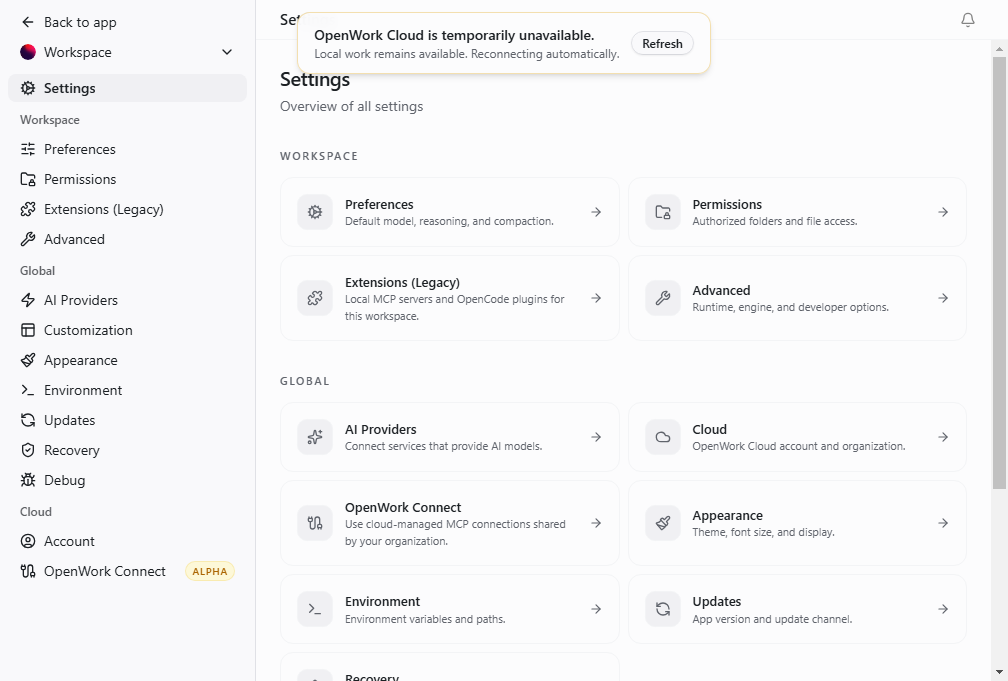Viewport: 1008px width, 681px height.
Task: Click the Preferences card title text
Action: point(379,204)
